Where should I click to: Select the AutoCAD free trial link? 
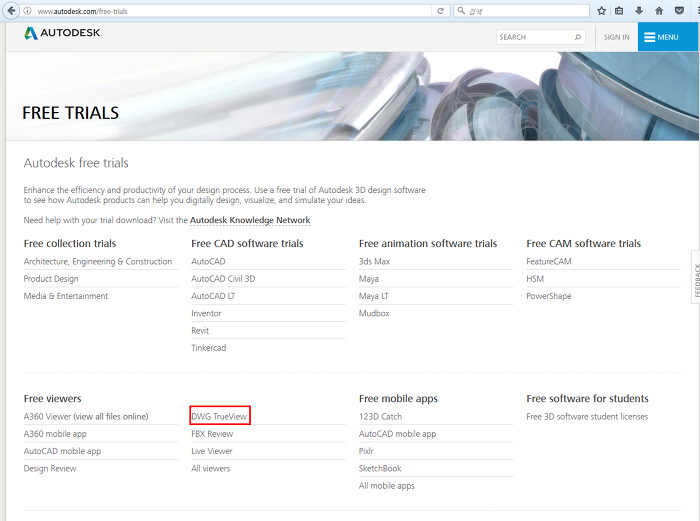[208, 262]
